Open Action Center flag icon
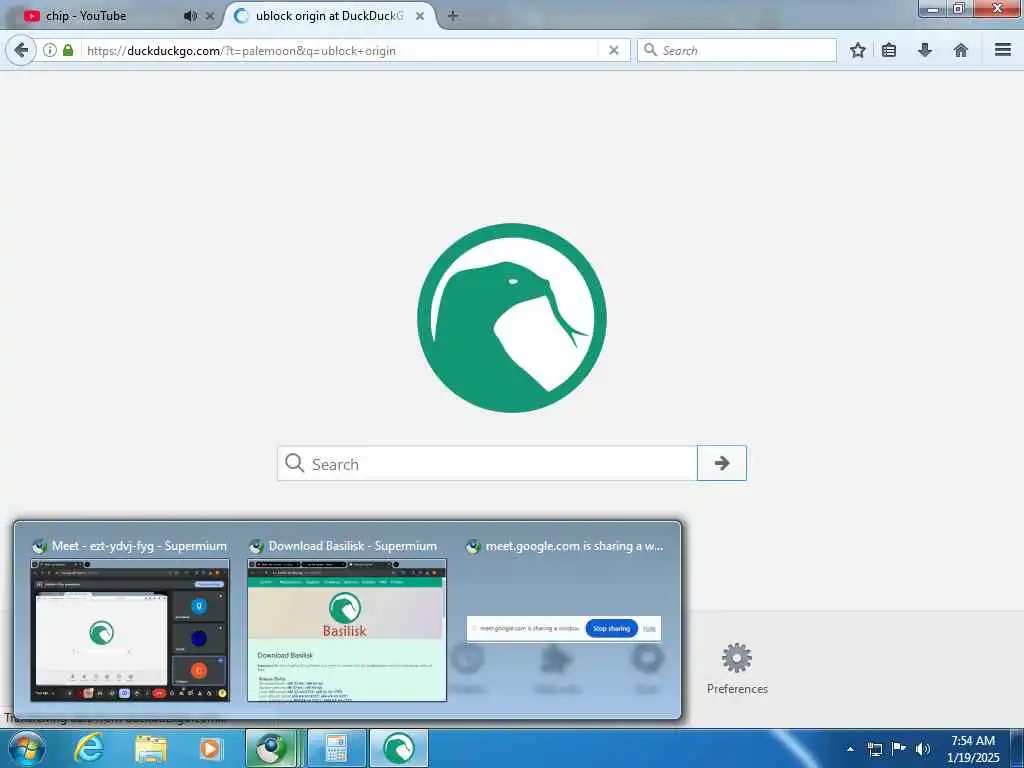This screenshot has width=1024, height=768. (x=899, y=749)
